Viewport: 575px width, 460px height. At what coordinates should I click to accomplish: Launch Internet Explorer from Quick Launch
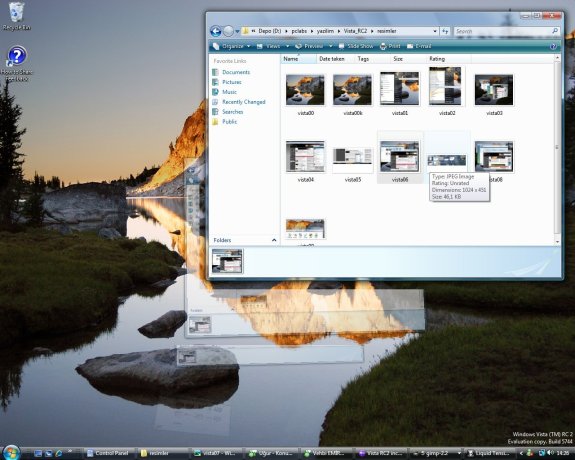click(58, 454)
